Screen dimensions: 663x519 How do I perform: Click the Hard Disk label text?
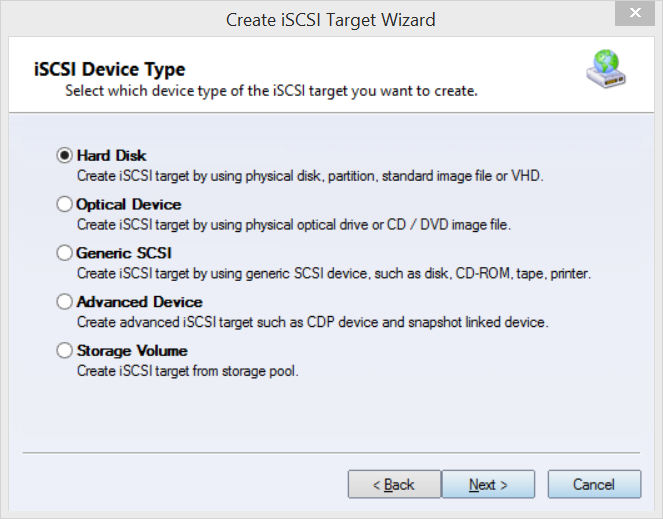(112, 156)
